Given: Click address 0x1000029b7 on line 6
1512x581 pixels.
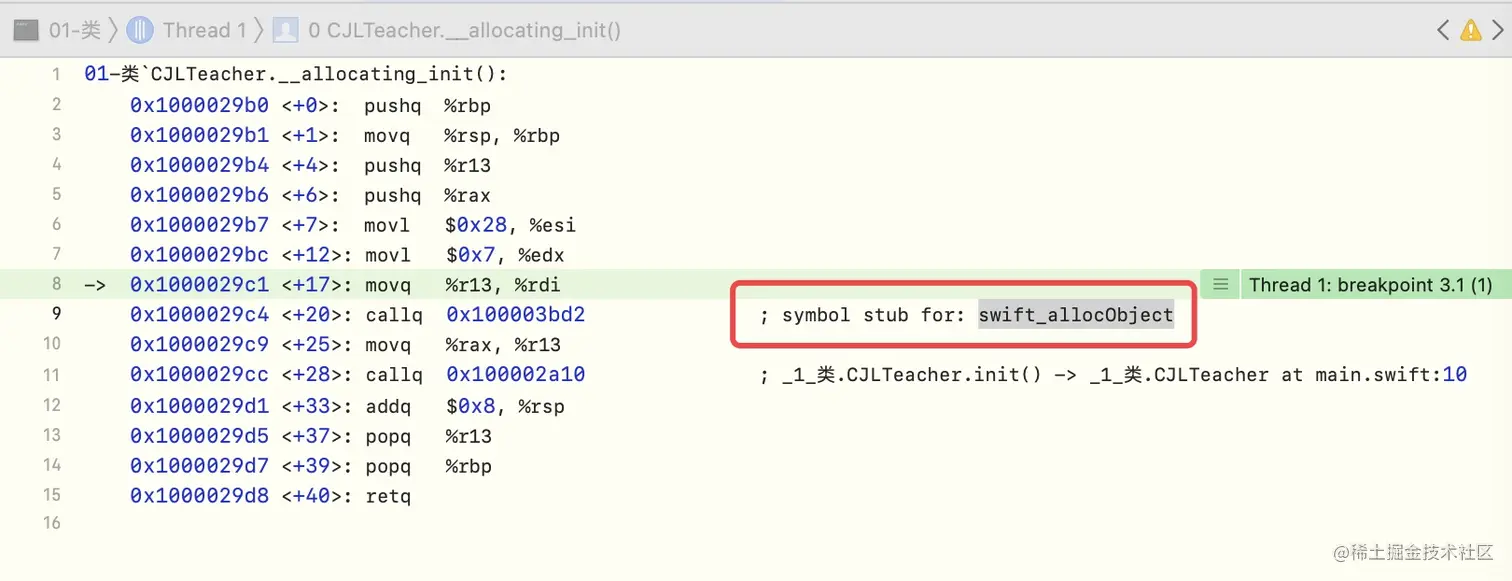Looking at the screenshot, I should (x=199, y=225).
